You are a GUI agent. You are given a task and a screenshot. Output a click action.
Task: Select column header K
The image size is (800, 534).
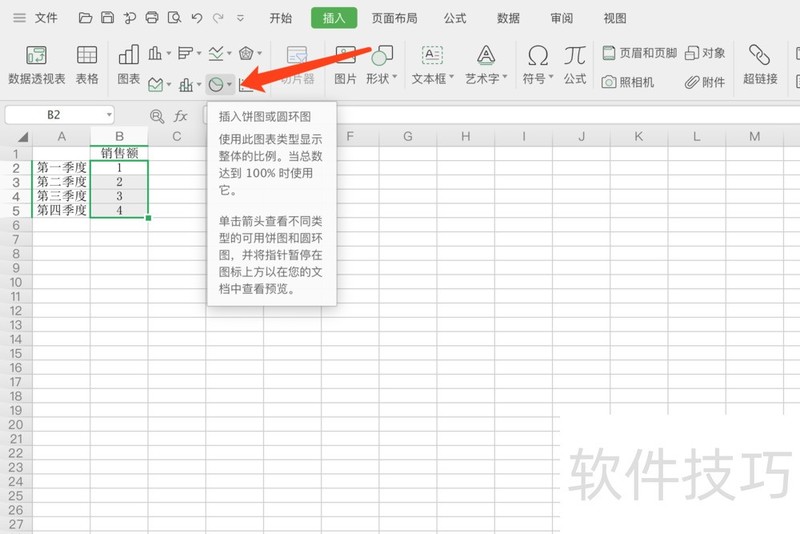[x=638, y=136]
